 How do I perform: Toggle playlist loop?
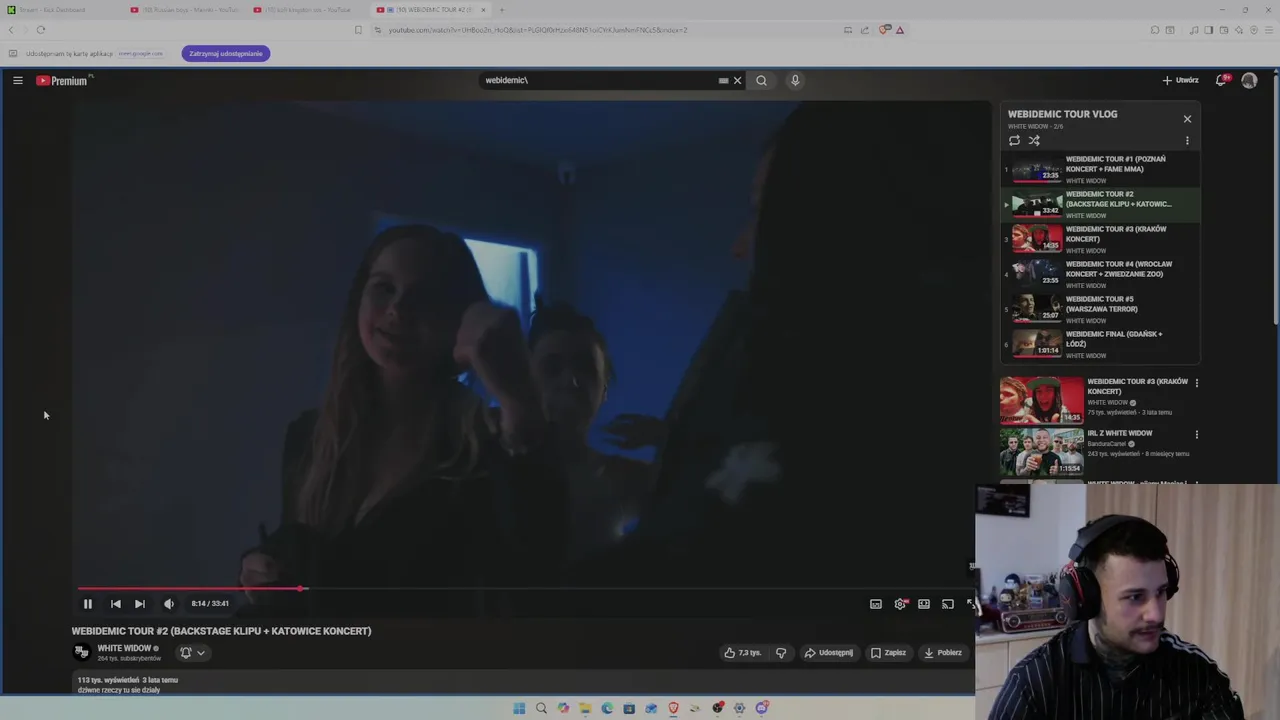pos(1014,140)
